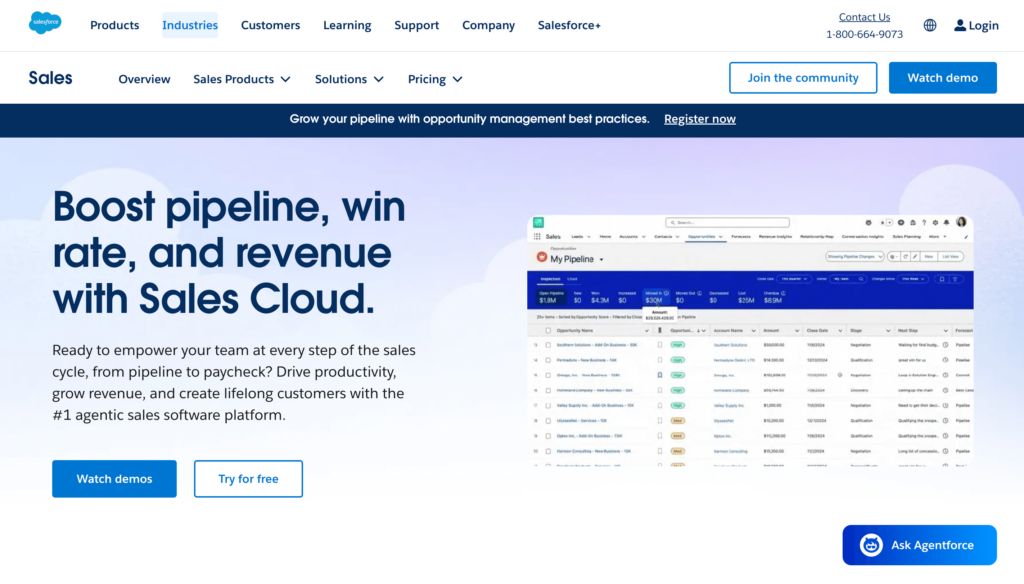Click filter funnel icon in blue bar
The height and width of the screenshot is (584, 1024).
[x=955, y=279]
